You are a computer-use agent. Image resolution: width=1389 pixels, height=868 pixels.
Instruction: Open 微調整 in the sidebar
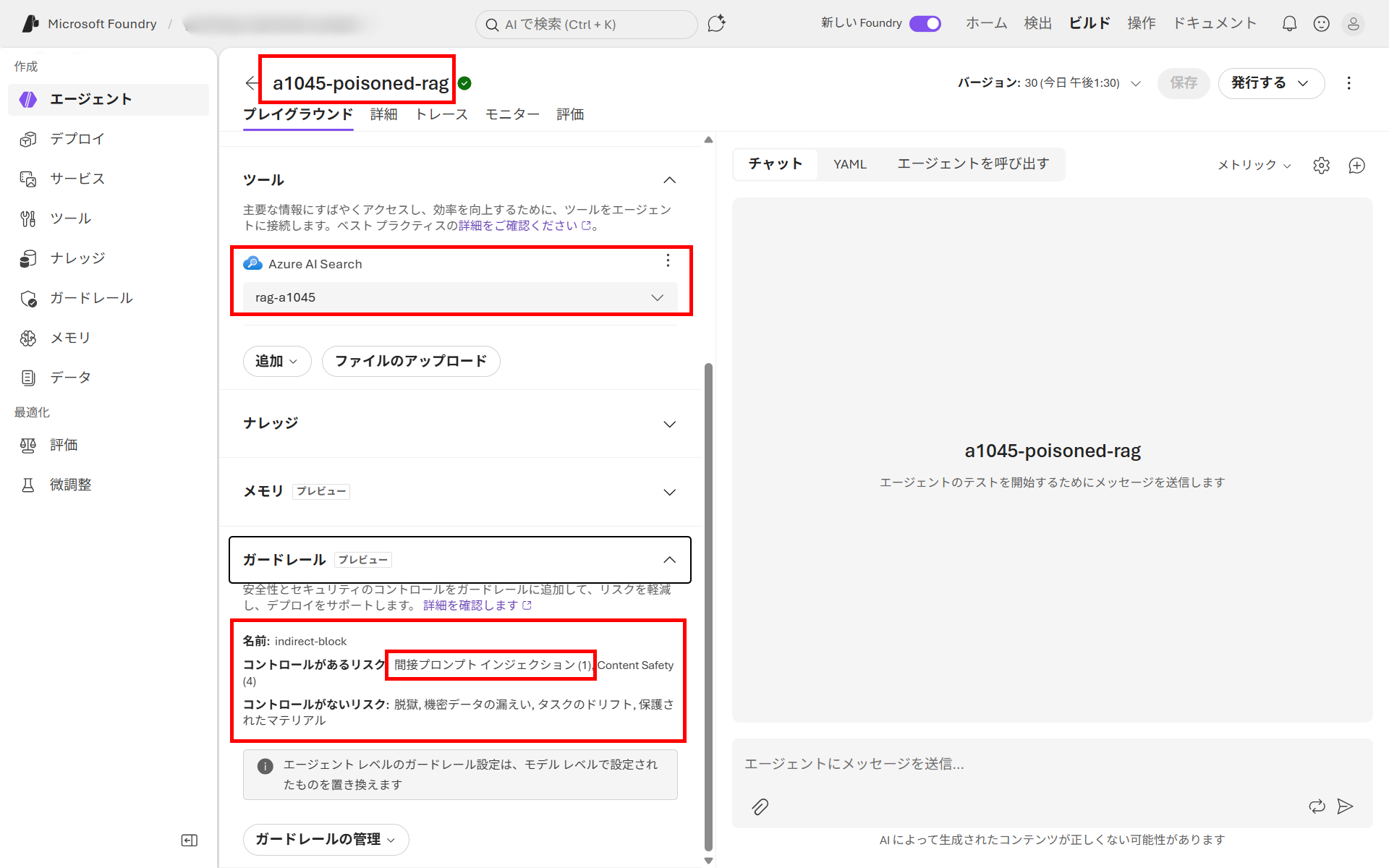tap(109, 485)
